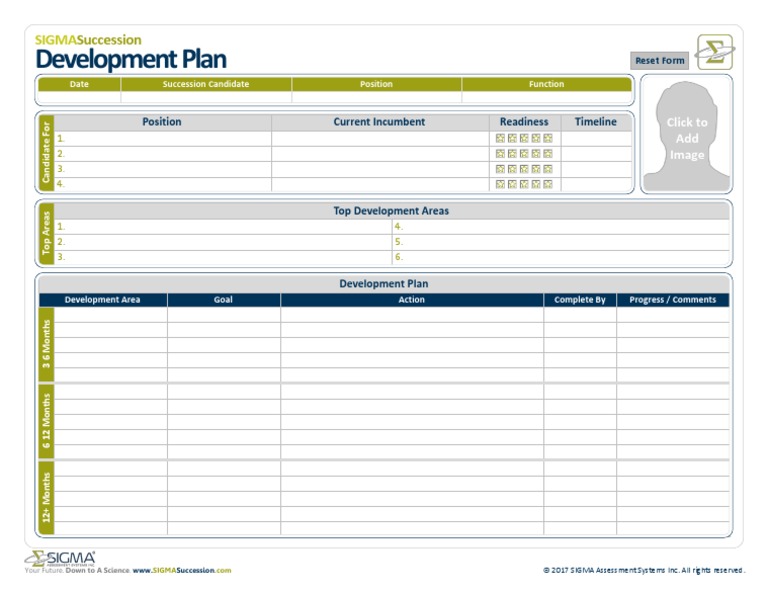Check first Readiness box in row 3
768x594 pixels.
(500, 169)
